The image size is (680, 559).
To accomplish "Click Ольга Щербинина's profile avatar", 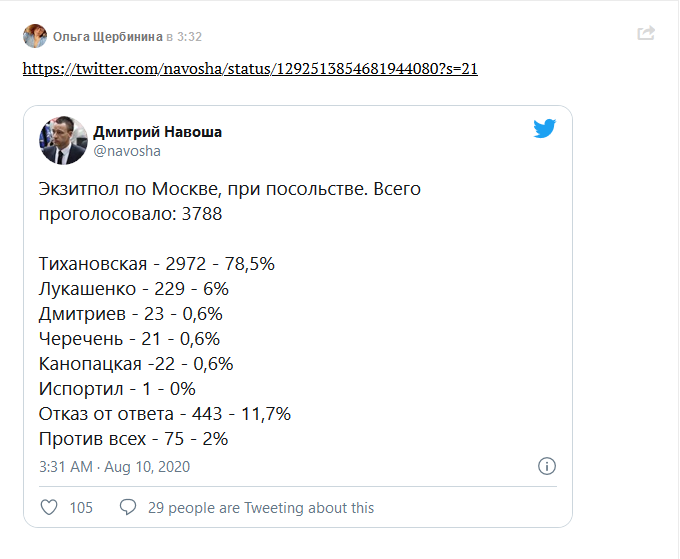I will tap(35, 36).
